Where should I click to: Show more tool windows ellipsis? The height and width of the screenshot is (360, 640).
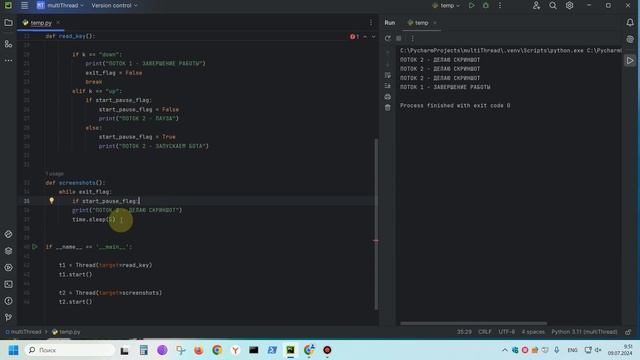[8, 60]
